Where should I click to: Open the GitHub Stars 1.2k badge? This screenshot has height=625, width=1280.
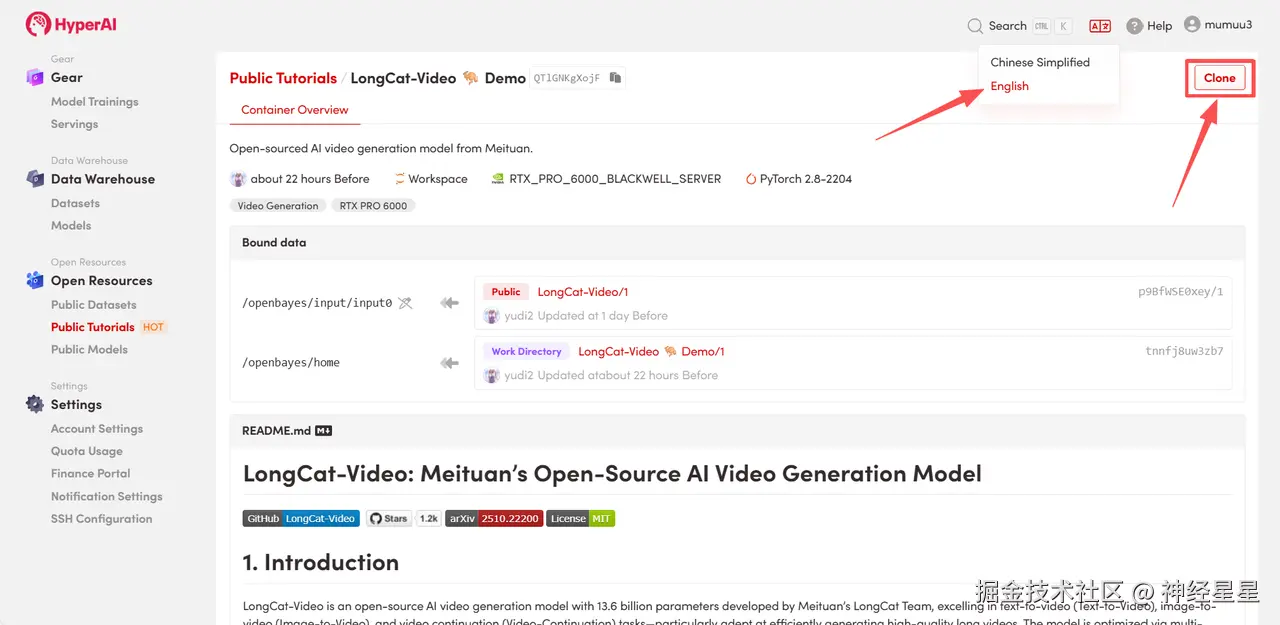pos(404,519)
